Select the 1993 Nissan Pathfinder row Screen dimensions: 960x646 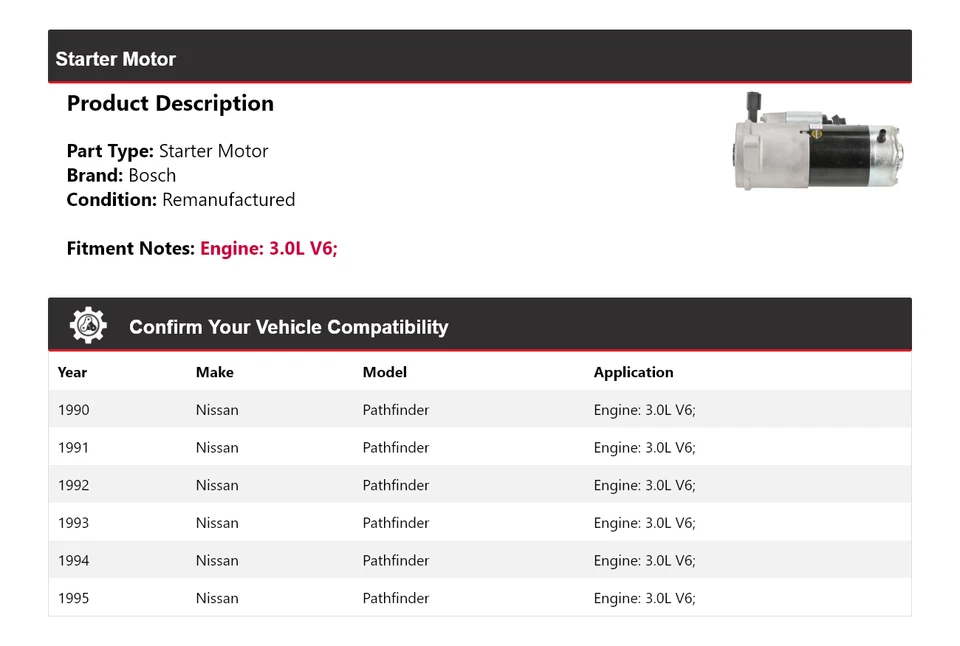480,522
